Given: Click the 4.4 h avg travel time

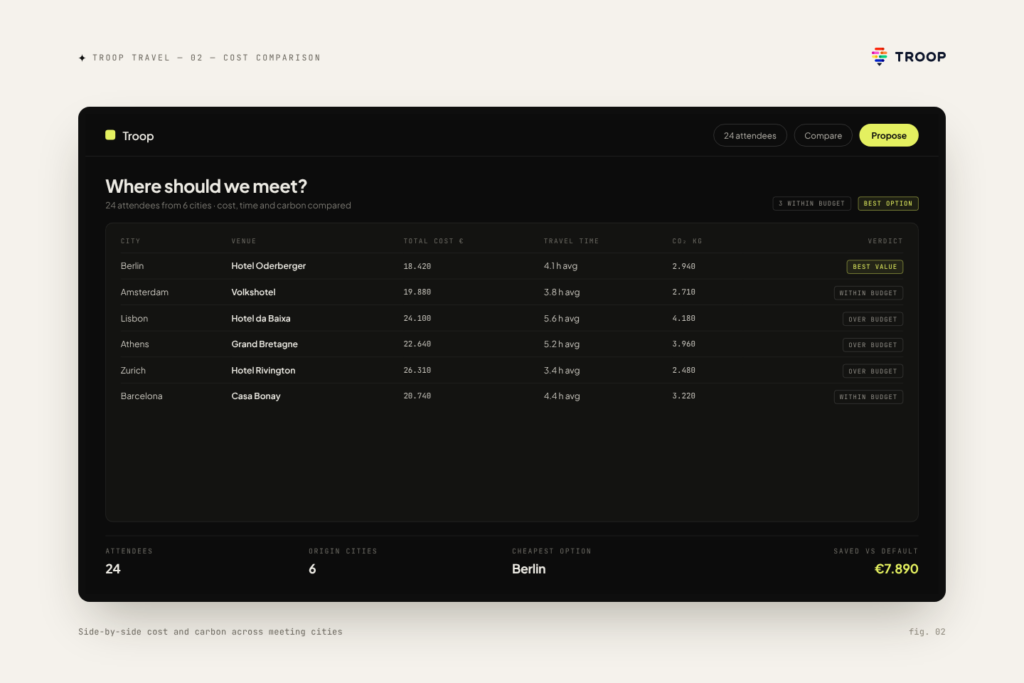Looking at the screenshot, I should point(562,396).
